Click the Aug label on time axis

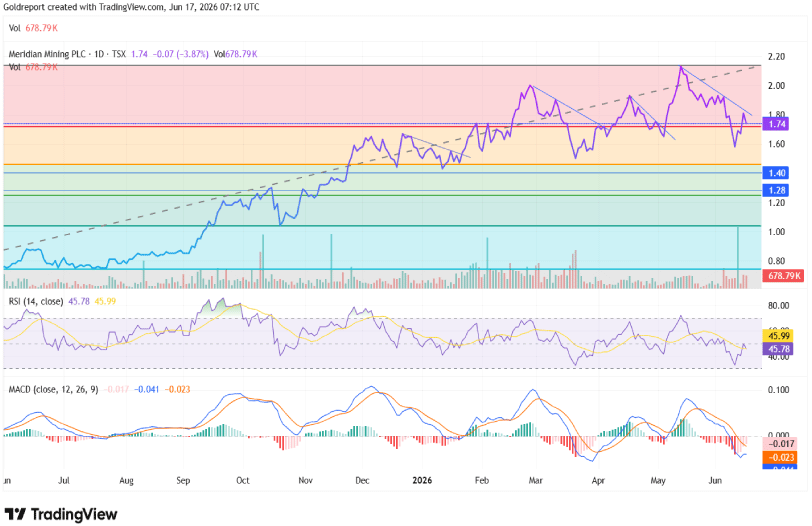[126, 481]
